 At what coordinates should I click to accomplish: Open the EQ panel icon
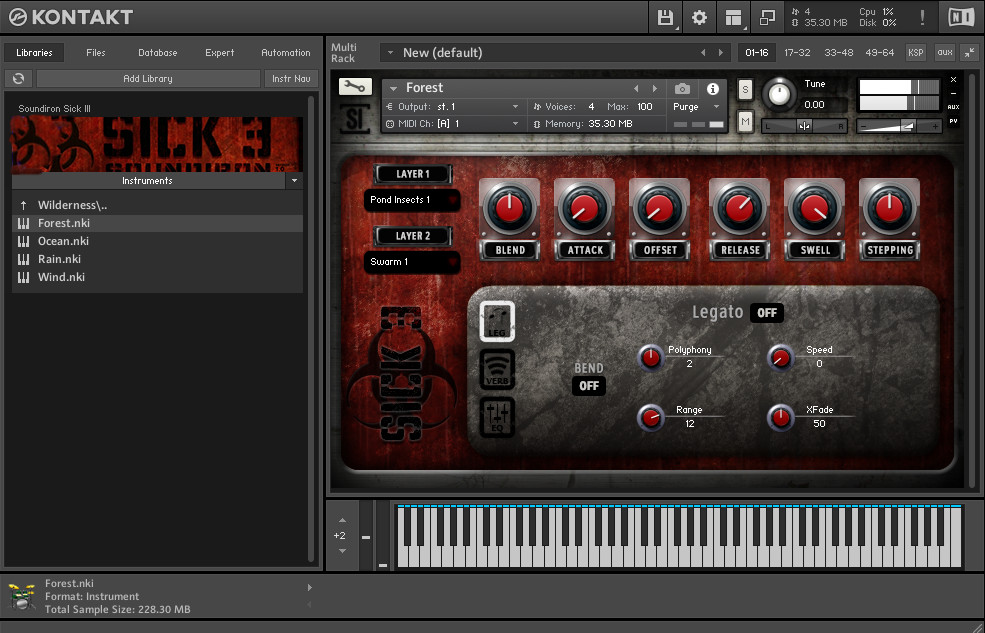pos(497,417)
